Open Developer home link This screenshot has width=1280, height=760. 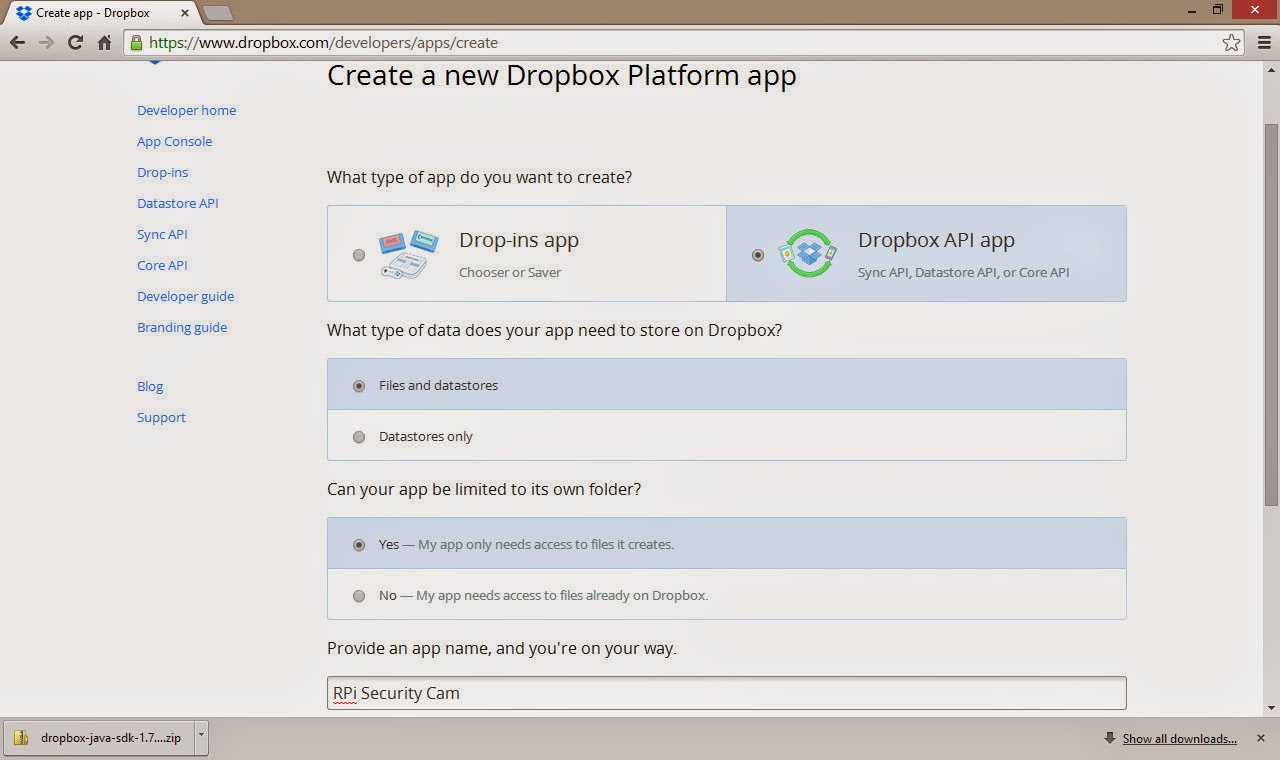click(187, 110)
